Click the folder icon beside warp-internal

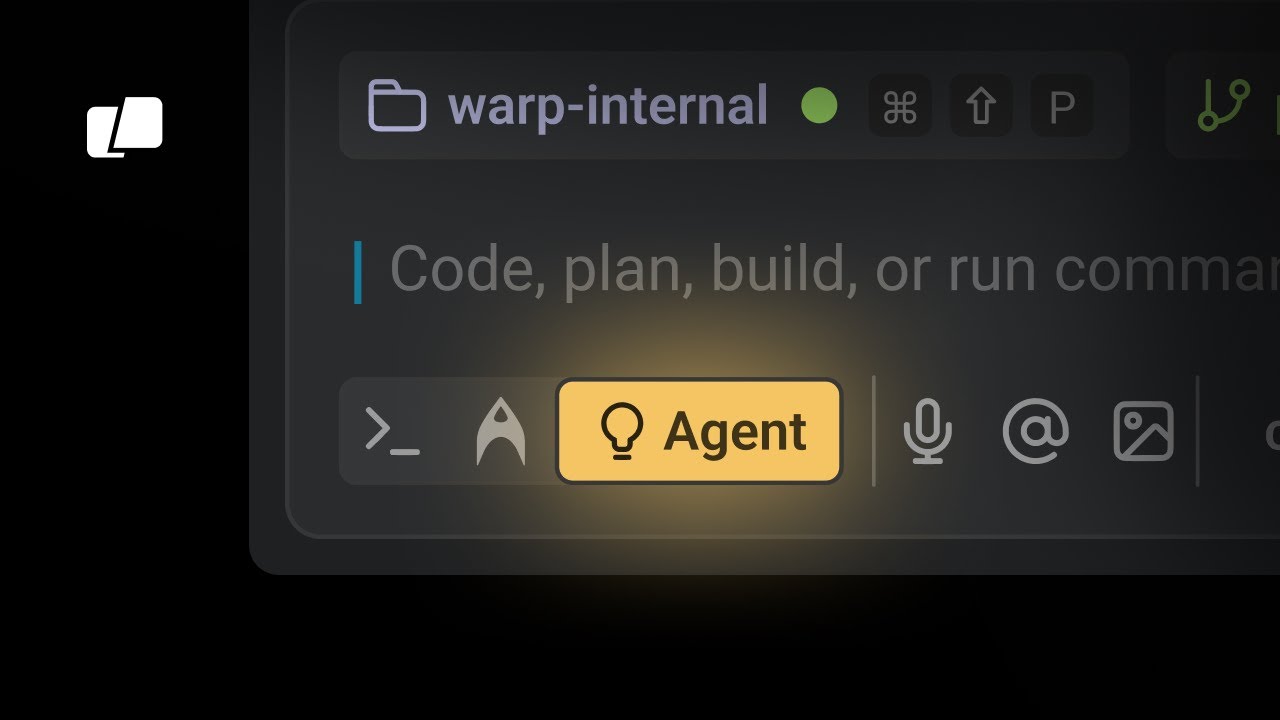[397, 106]
